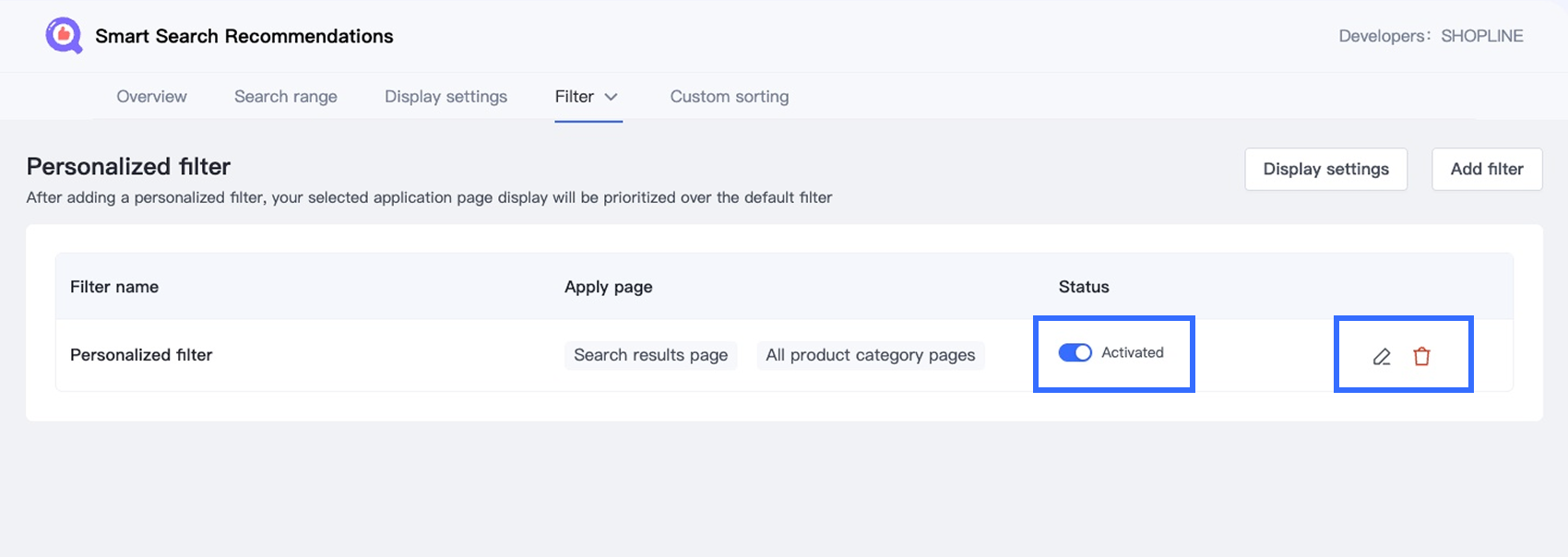Open the Display settings button beside Add filter

tap(1325, 169)
